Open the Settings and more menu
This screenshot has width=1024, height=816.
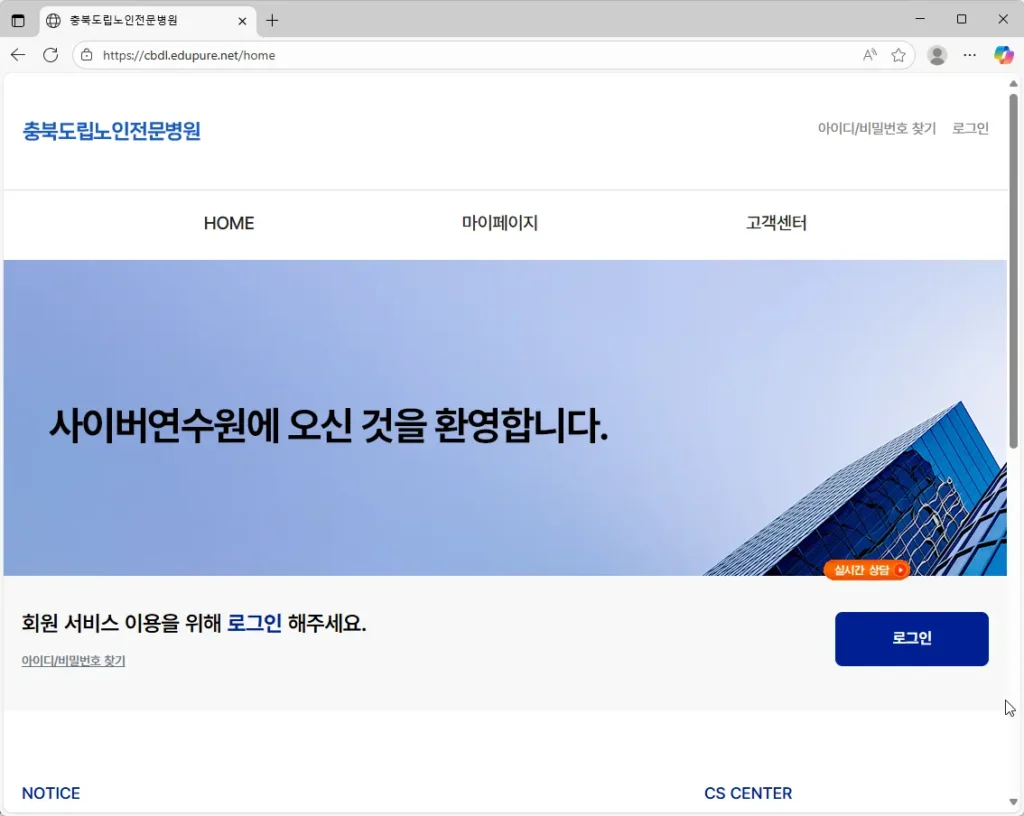point(970,55)
